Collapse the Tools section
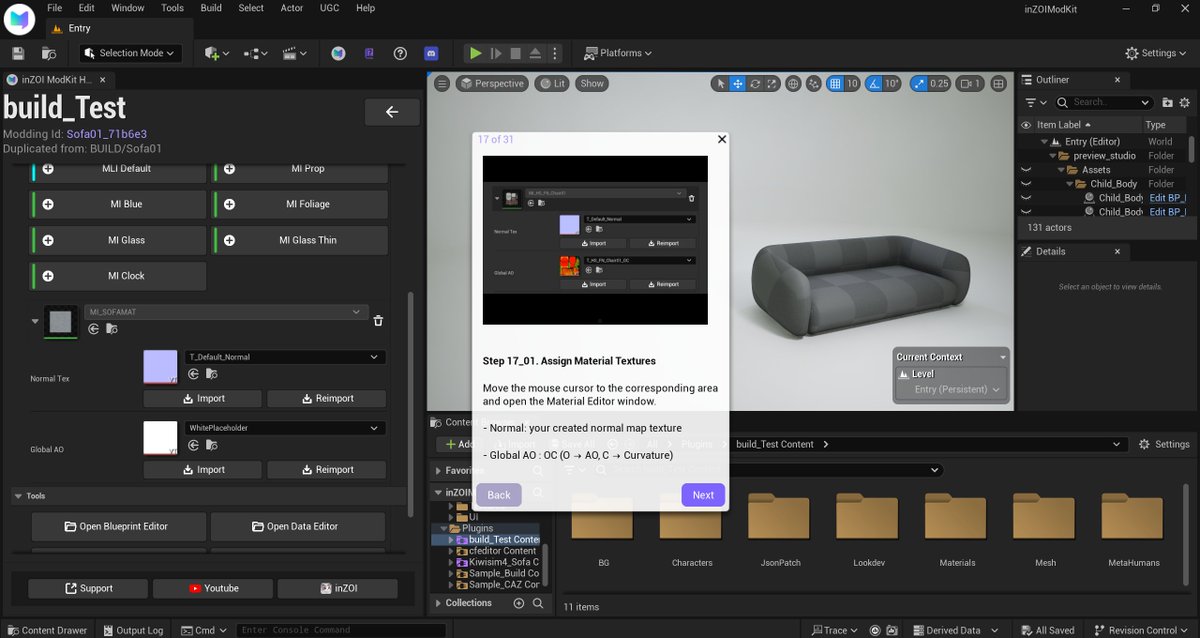Viewport: 1200px width, 638px height. click(x=18, y=496)
